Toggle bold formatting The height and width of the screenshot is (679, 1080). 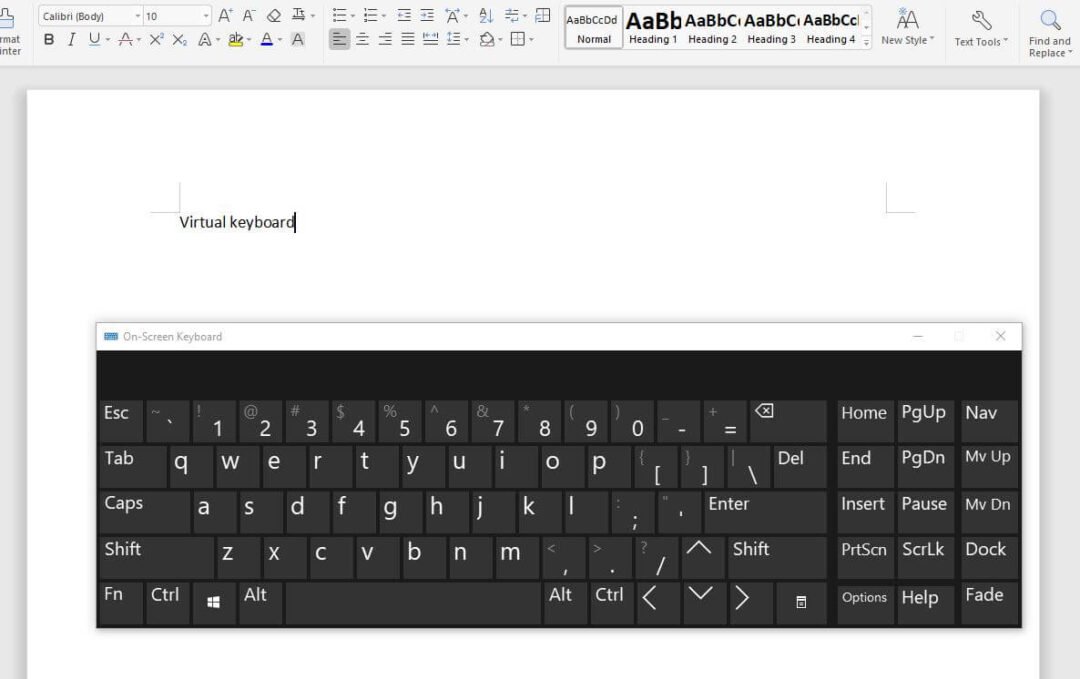coord(48,39)
